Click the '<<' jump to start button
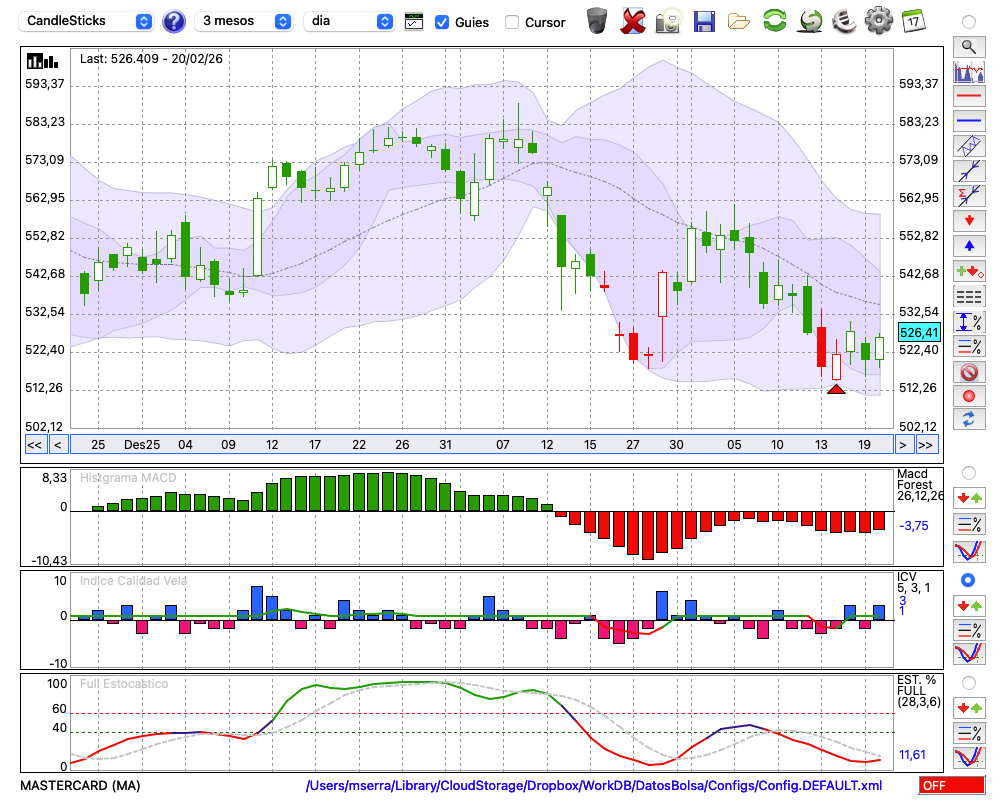This screenshot has height=800, width=1000. tap(34, 445)
